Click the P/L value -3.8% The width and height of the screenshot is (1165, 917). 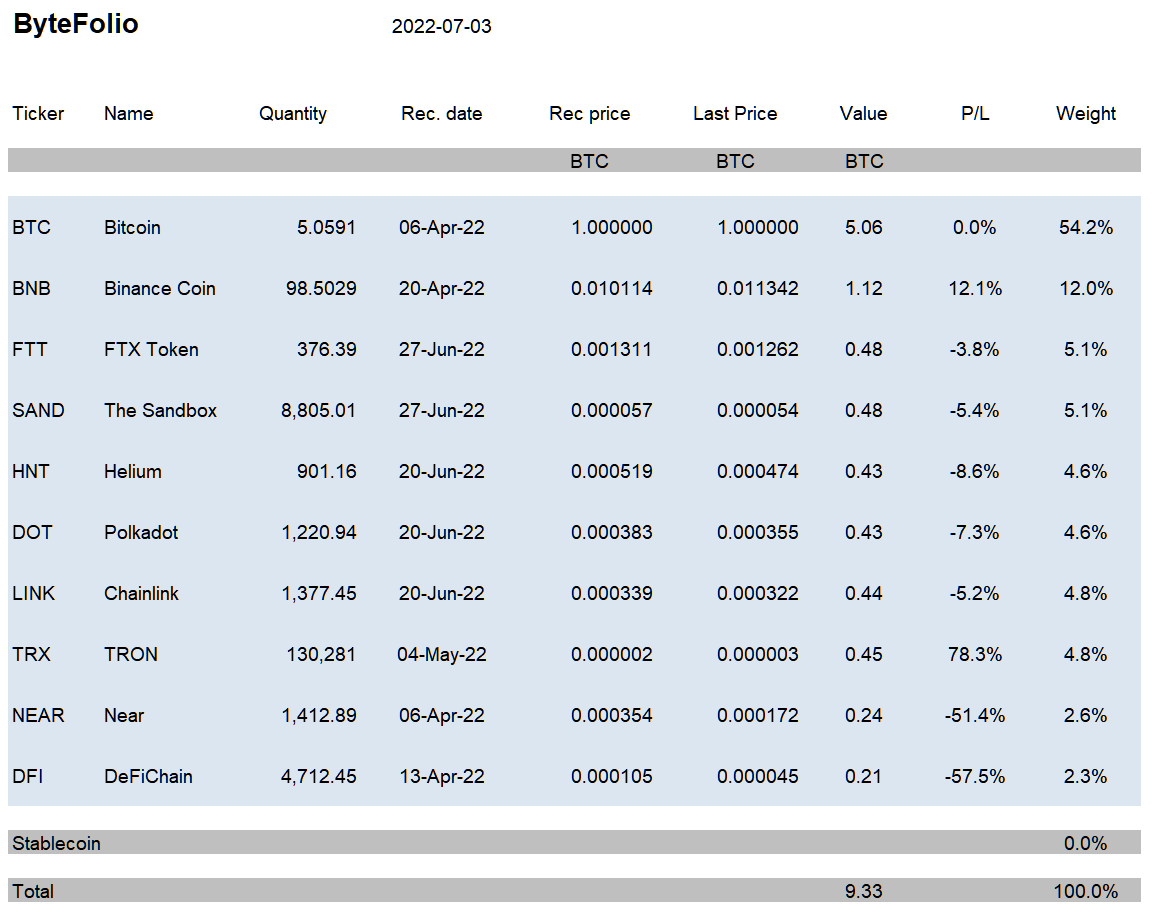pos(974,349)
